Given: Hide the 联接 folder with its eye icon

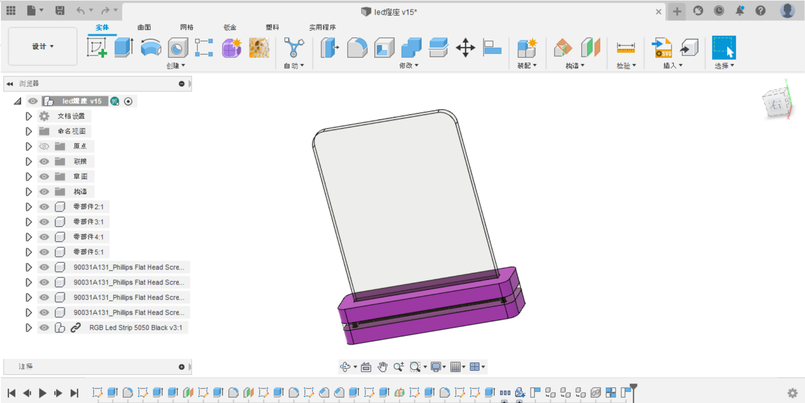Looking at the screenshot, I should click(x=44, y=161).
